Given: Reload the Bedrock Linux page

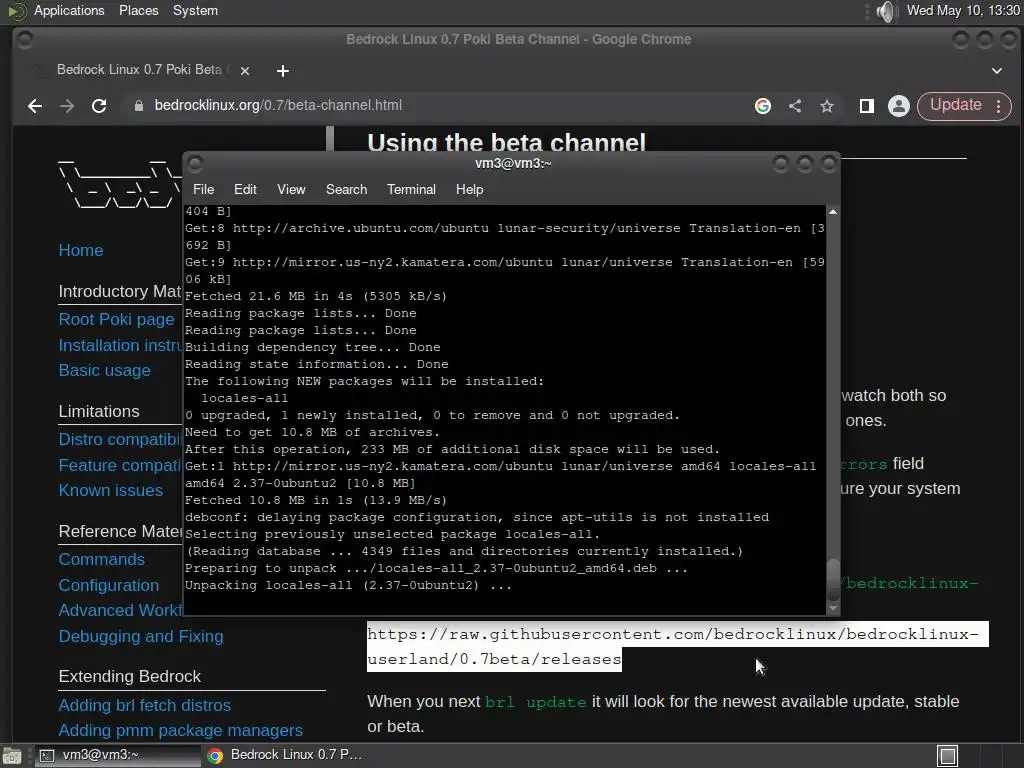Looking at the screenshot, I should pyautogui.click(x=99, y=106).
